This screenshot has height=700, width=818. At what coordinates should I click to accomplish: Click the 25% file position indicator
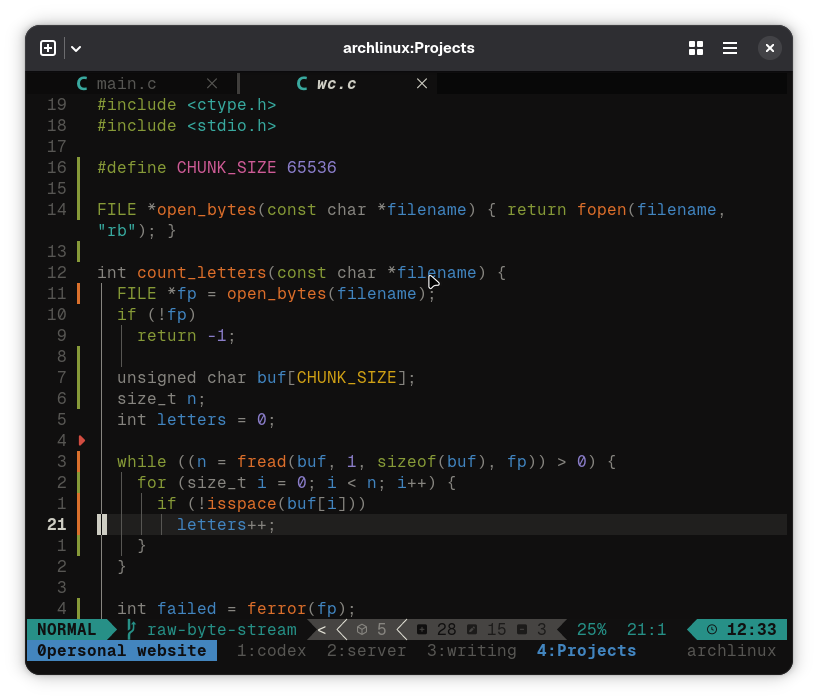click(592, 630)
